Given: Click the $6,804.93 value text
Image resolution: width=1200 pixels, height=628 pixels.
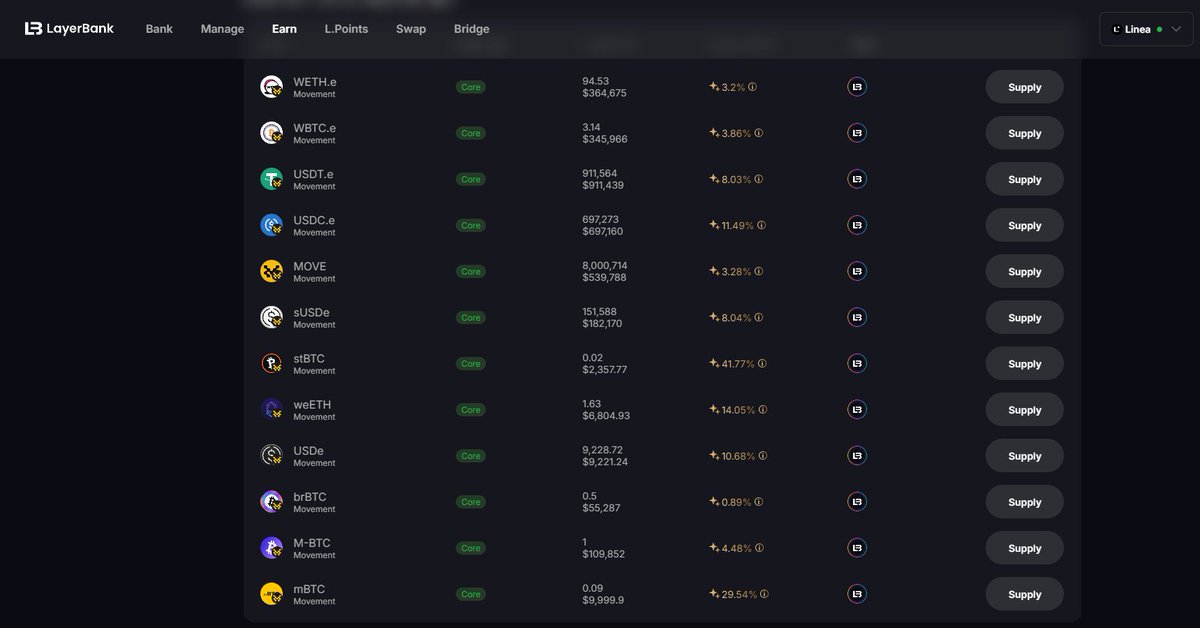Looking at the screenshot, I should coord(606,416).
